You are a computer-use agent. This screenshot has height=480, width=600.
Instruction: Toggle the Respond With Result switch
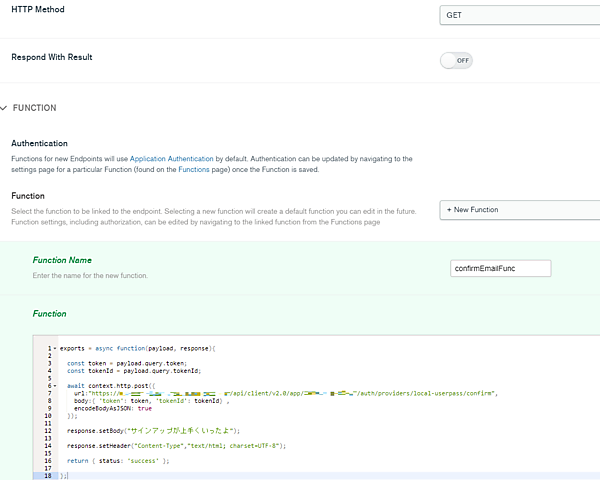pos(456,60)
